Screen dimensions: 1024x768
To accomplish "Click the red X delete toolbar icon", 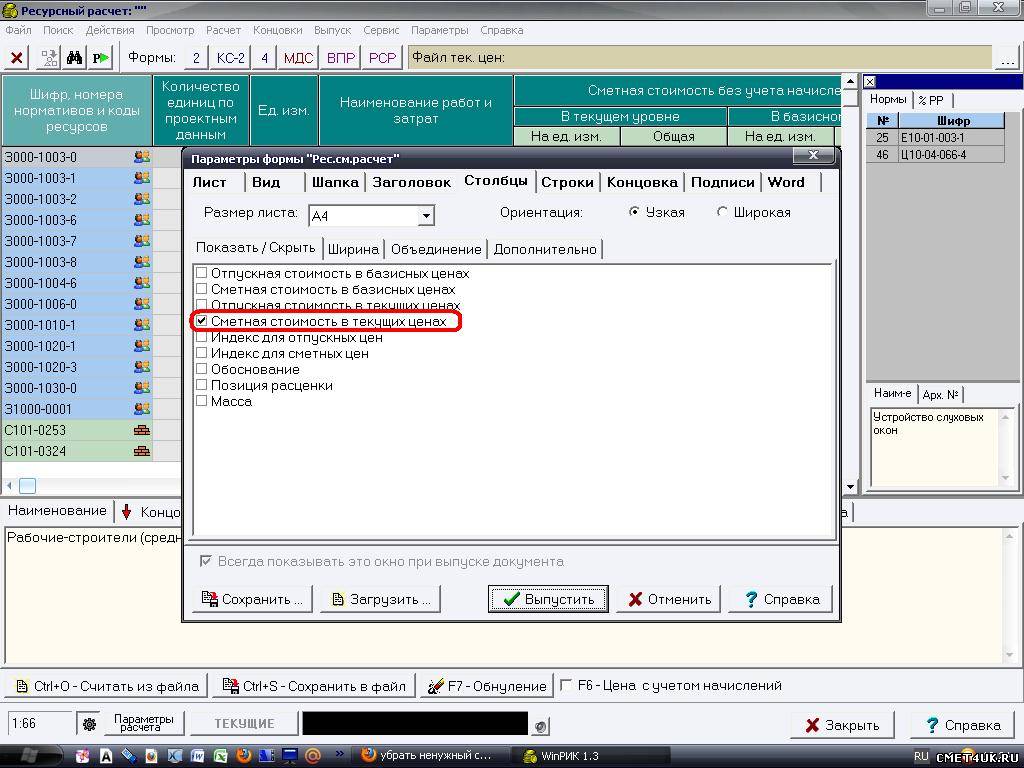I will point(17,58).
